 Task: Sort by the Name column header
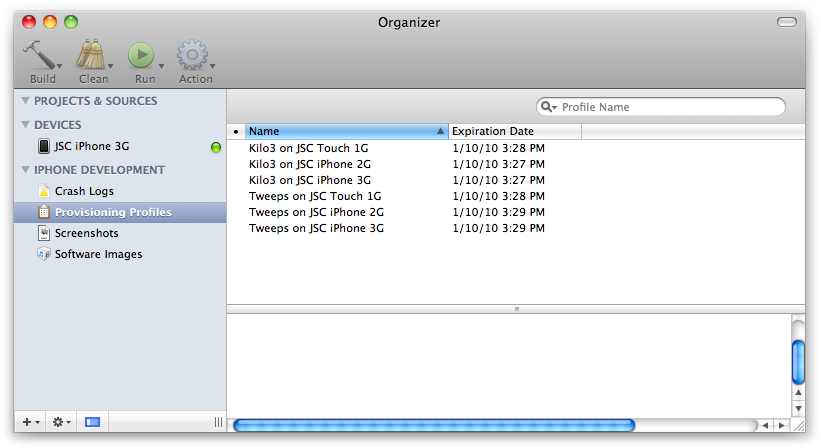340,131
